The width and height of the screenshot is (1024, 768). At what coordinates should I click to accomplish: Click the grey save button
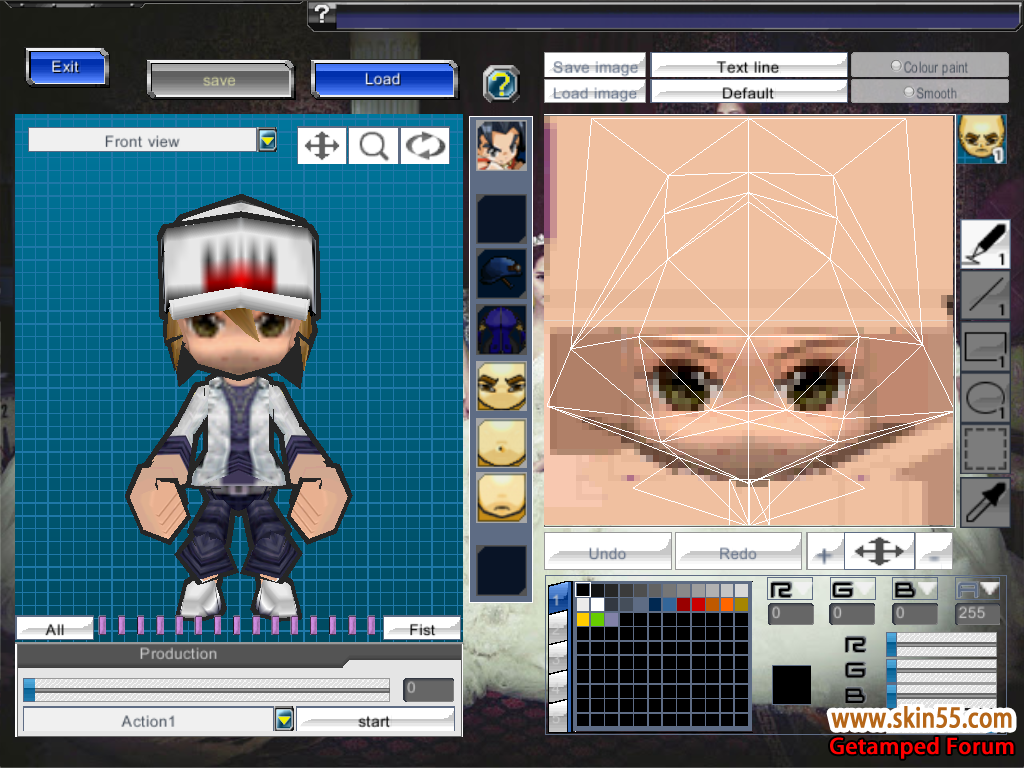coord(220,80)
